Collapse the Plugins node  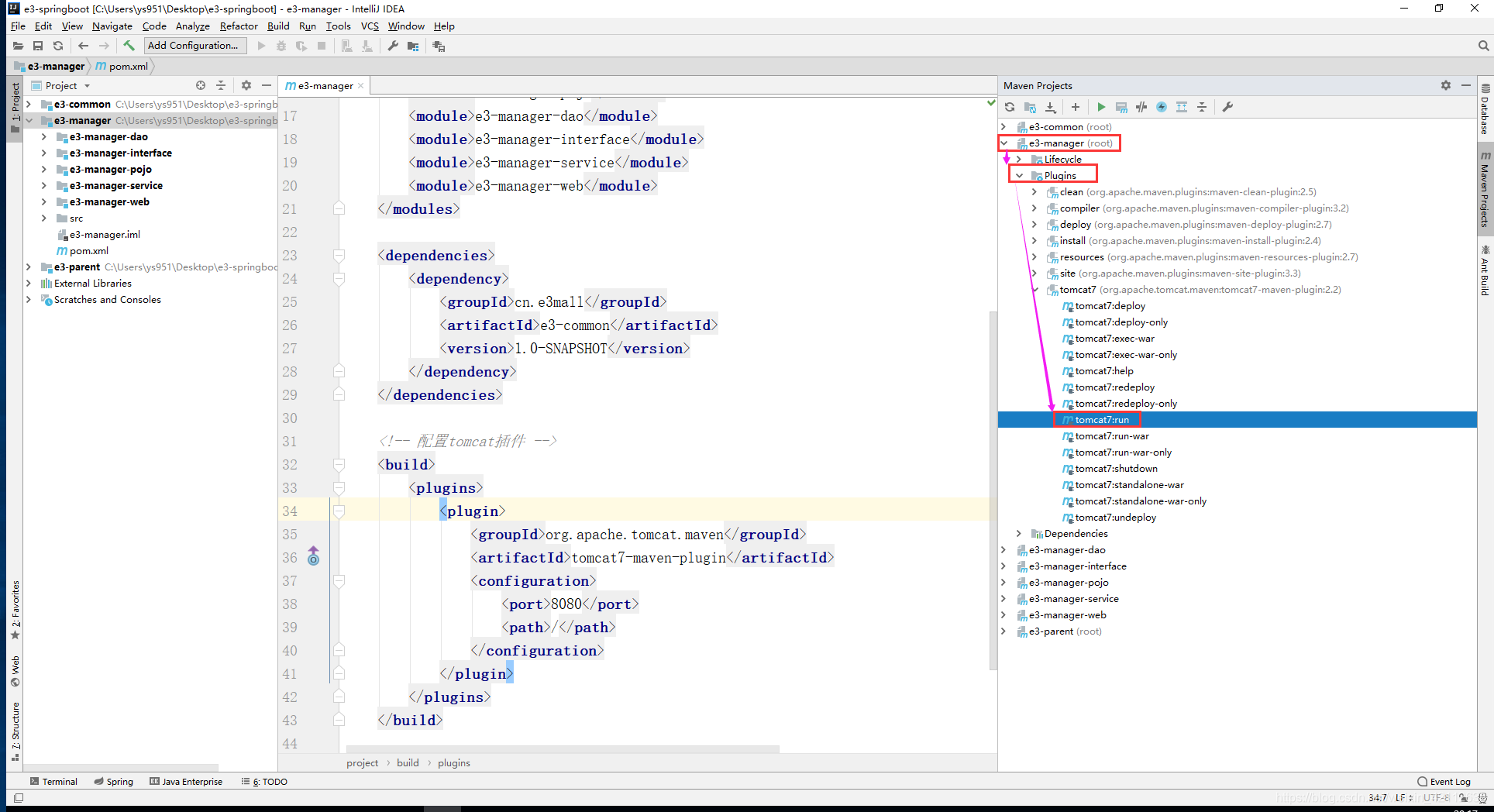1020,175
